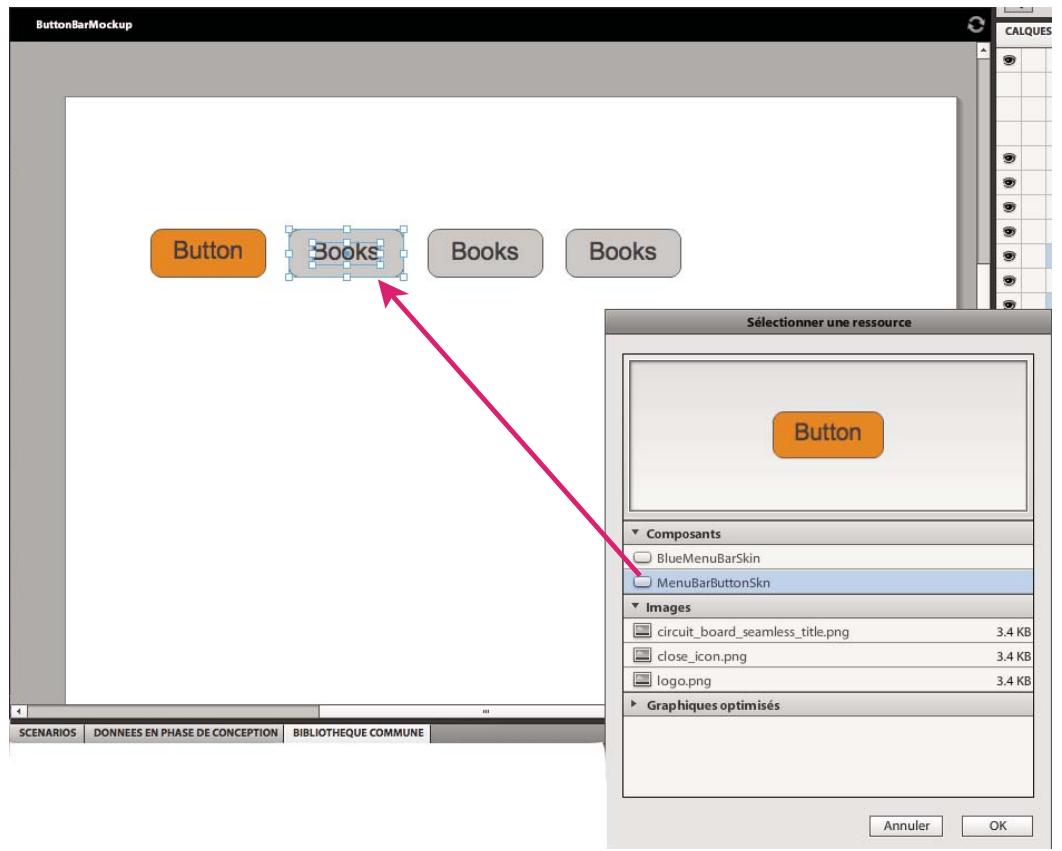The height and width of the screenshot is (851, 1062).
Task: Click the ButtonBarMockup title text
Action: point(84,24)
